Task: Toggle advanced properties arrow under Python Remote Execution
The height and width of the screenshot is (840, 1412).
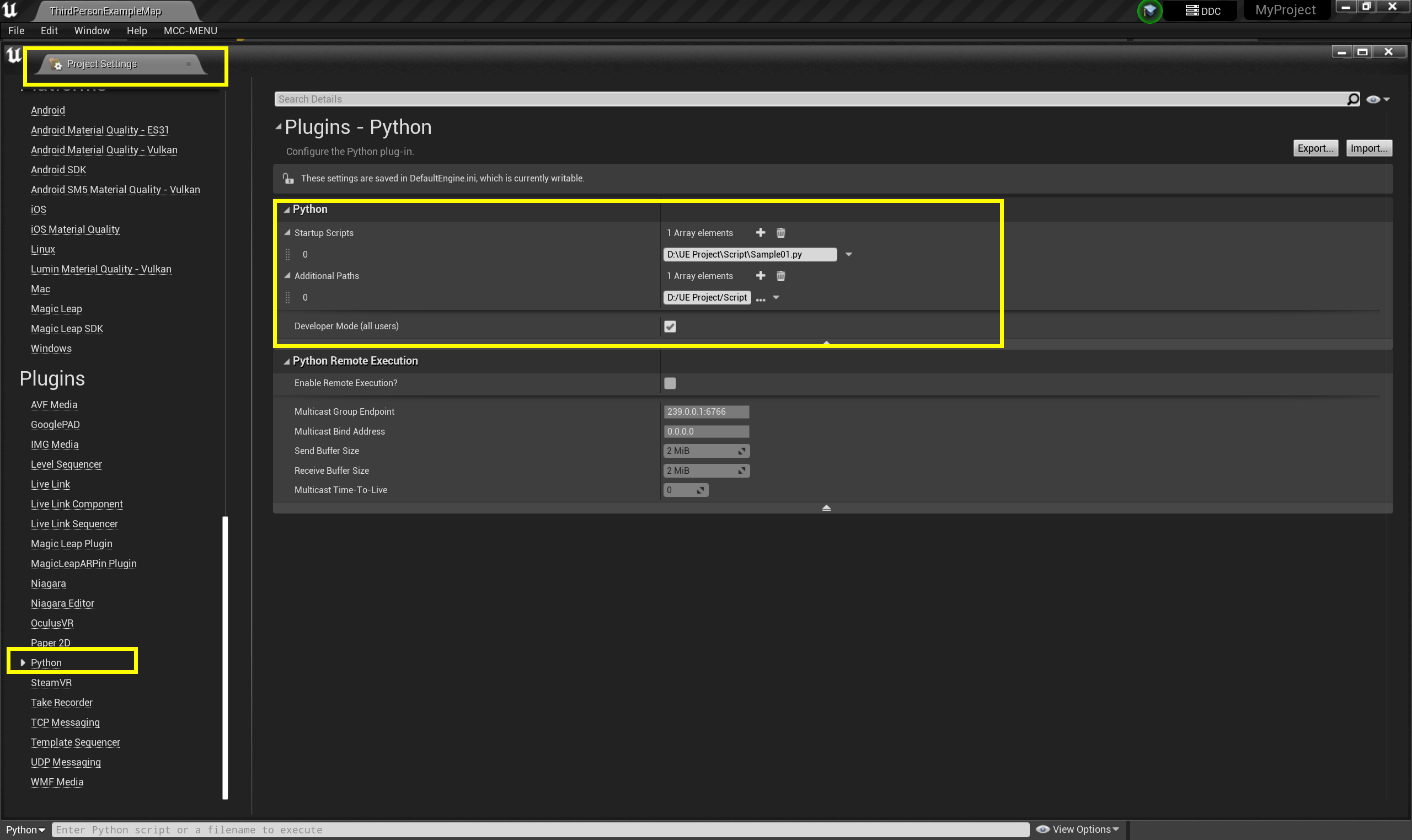Action: 826,508
